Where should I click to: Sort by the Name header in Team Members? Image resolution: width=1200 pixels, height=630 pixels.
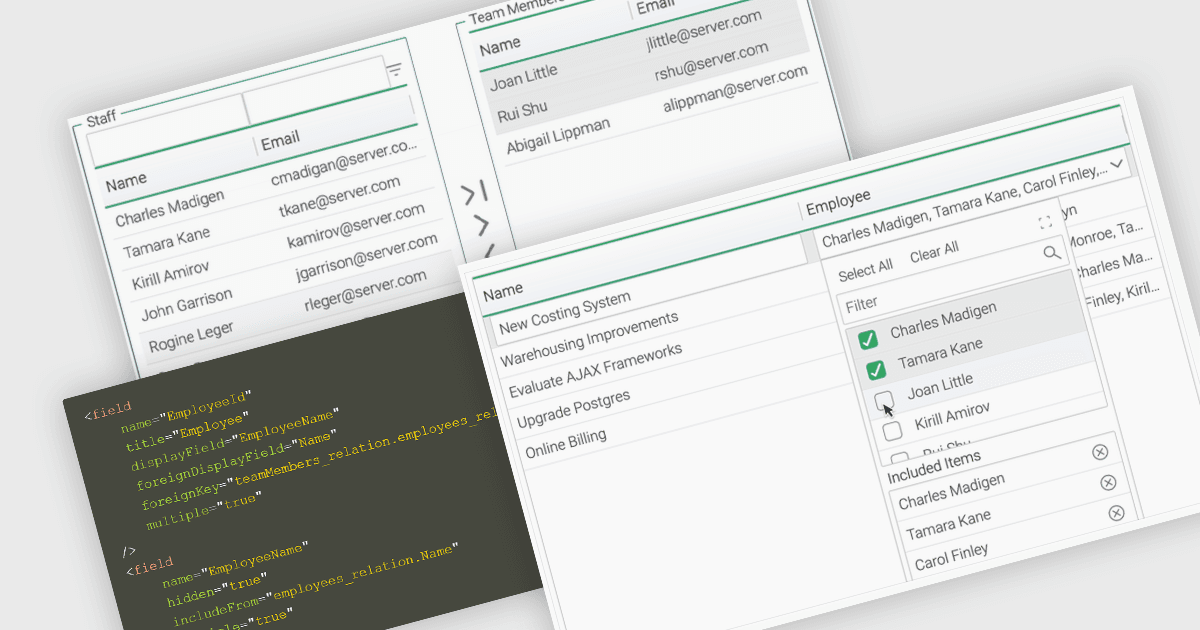[500, 48]
